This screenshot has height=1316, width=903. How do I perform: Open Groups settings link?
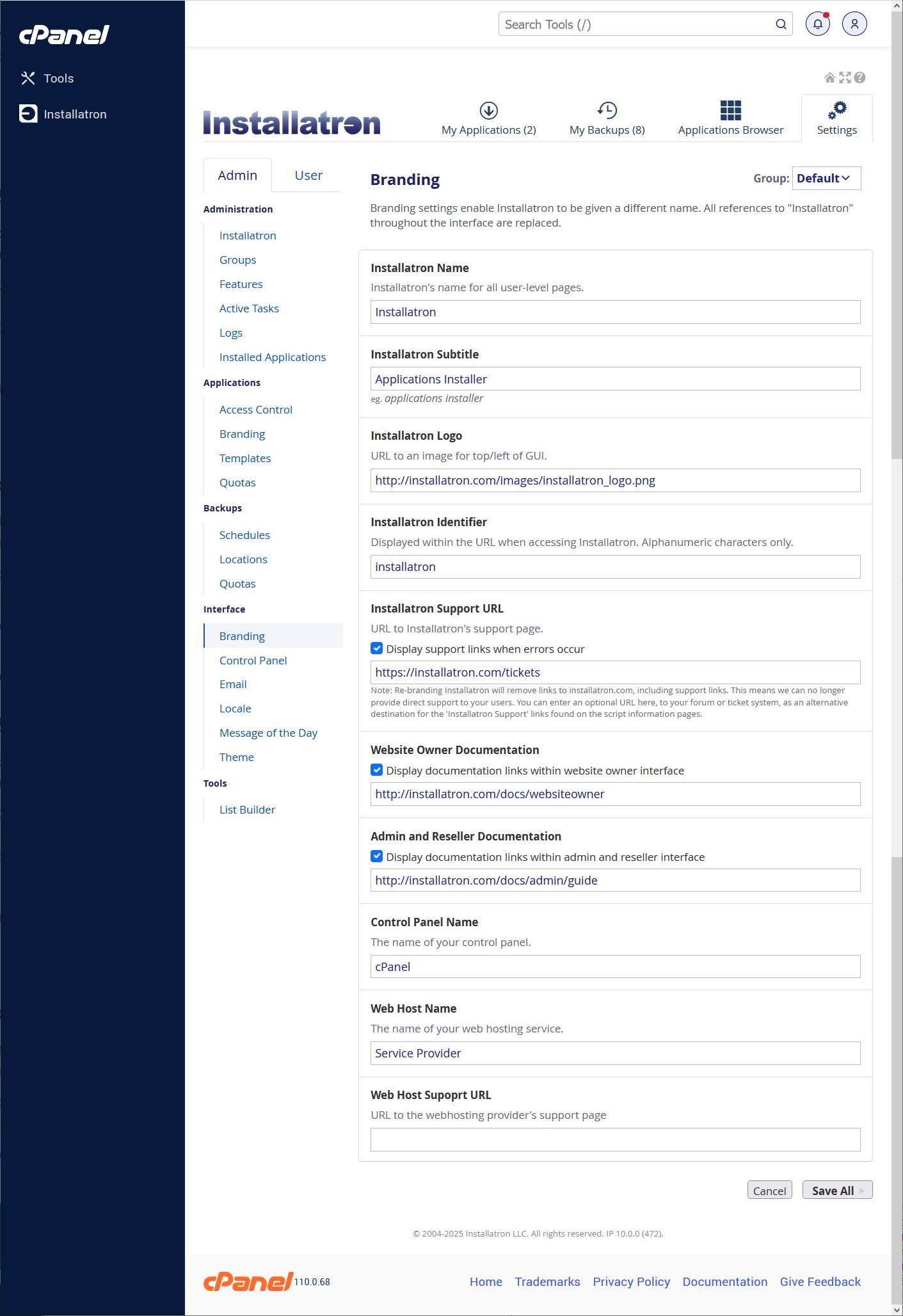tap(237, 260)
